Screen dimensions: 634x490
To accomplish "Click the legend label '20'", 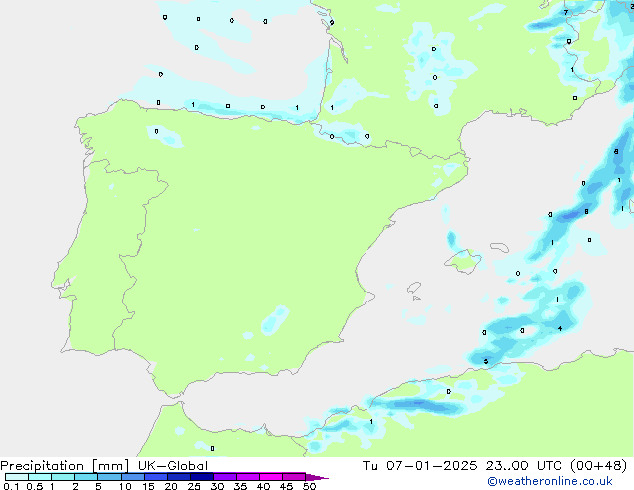I will (171, 486).
